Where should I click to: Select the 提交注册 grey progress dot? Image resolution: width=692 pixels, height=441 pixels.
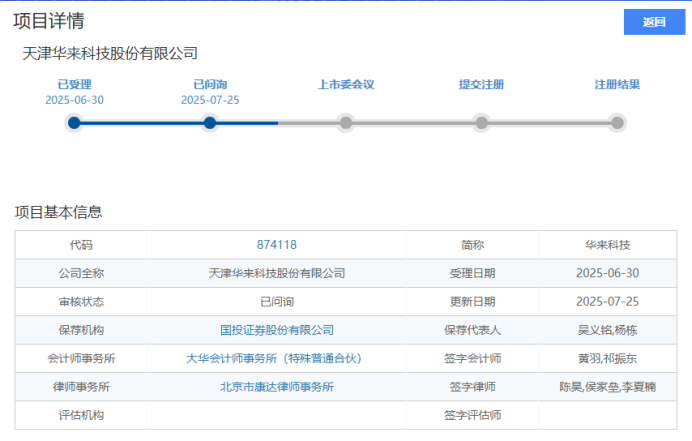482,123
